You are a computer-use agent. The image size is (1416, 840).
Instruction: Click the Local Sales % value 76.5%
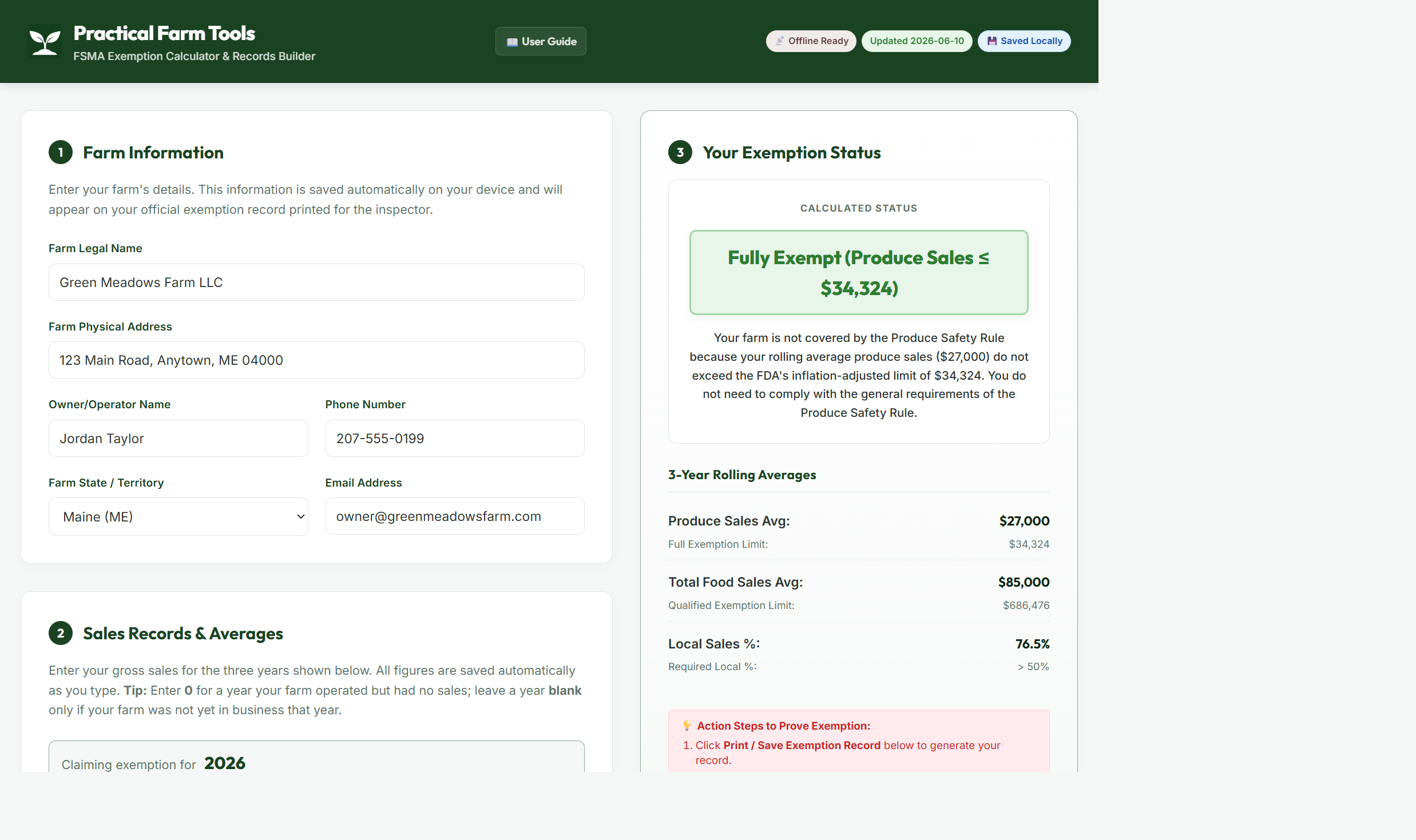1032,644
